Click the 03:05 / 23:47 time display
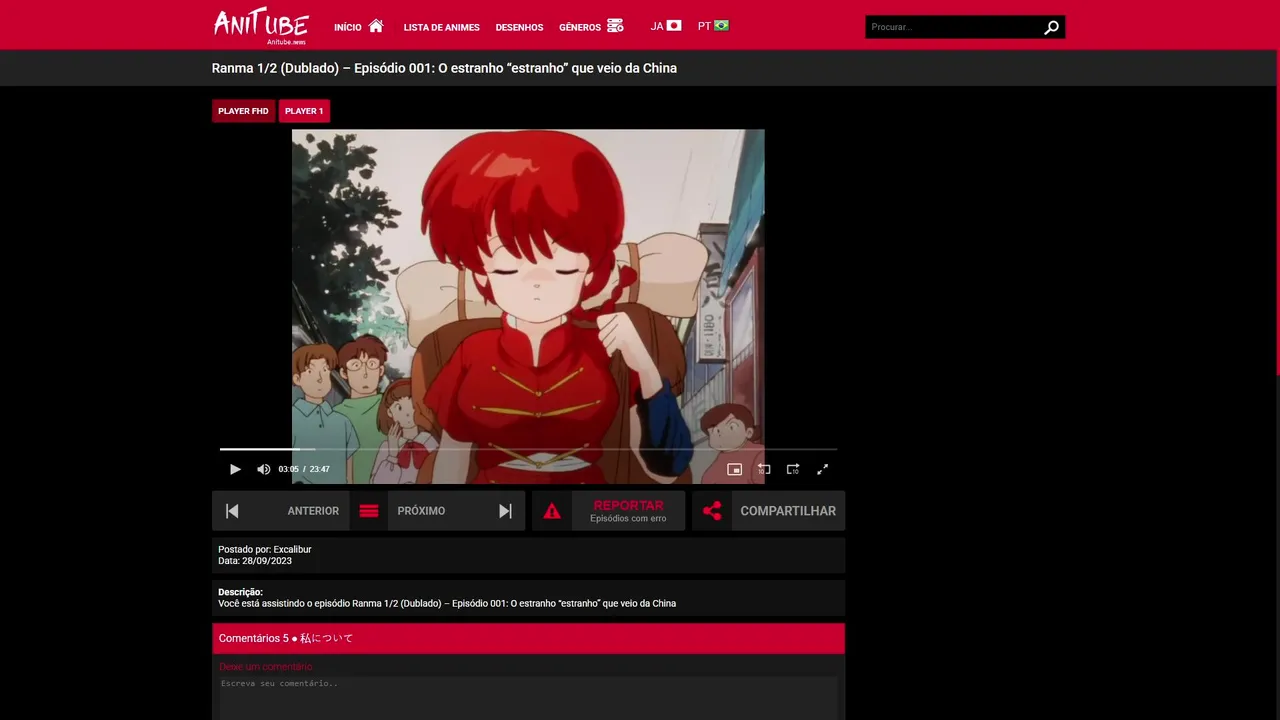 coord(304,469)
